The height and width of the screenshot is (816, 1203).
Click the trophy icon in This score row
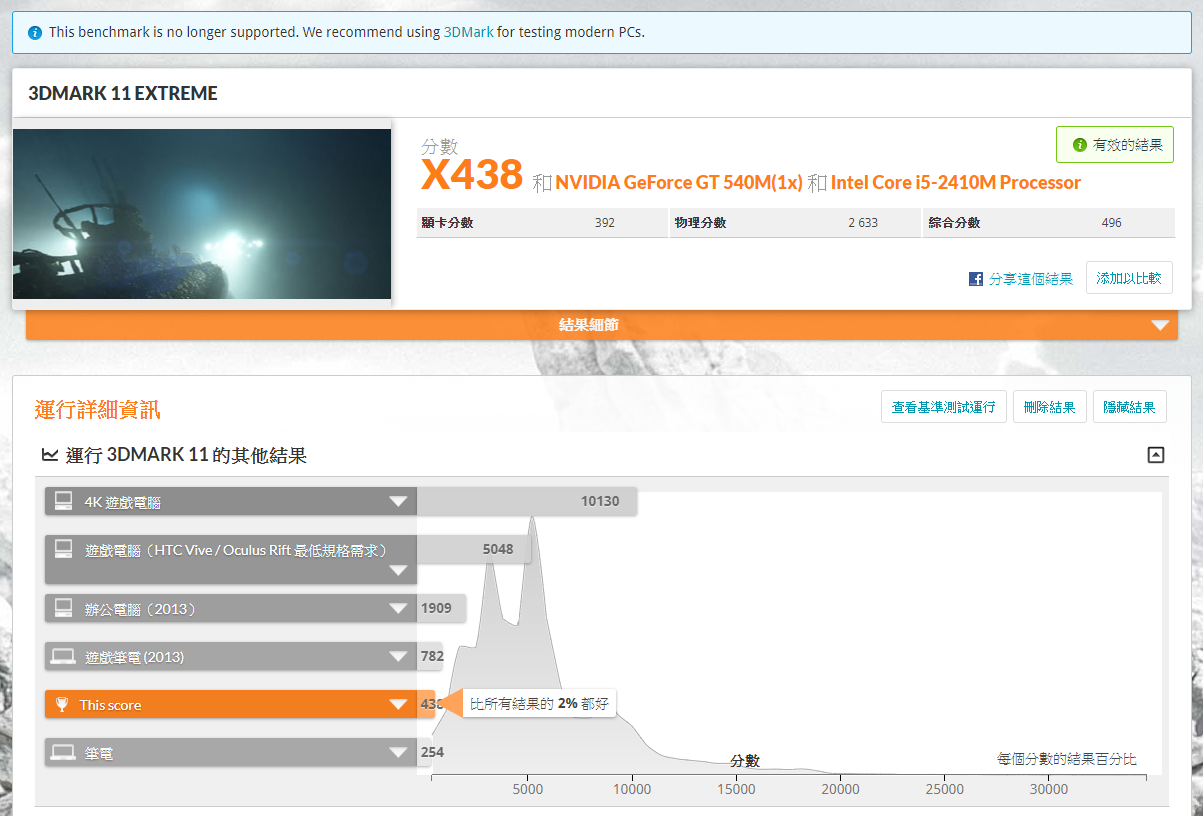62,705
